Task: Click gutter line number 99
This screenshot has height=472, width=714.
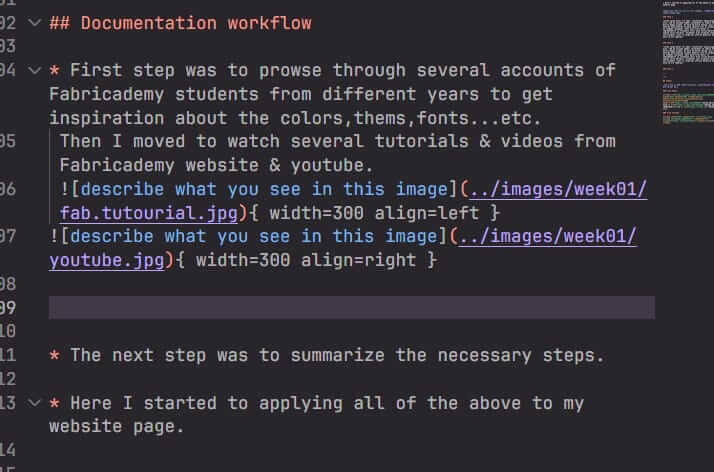Action: click(10, 308)
